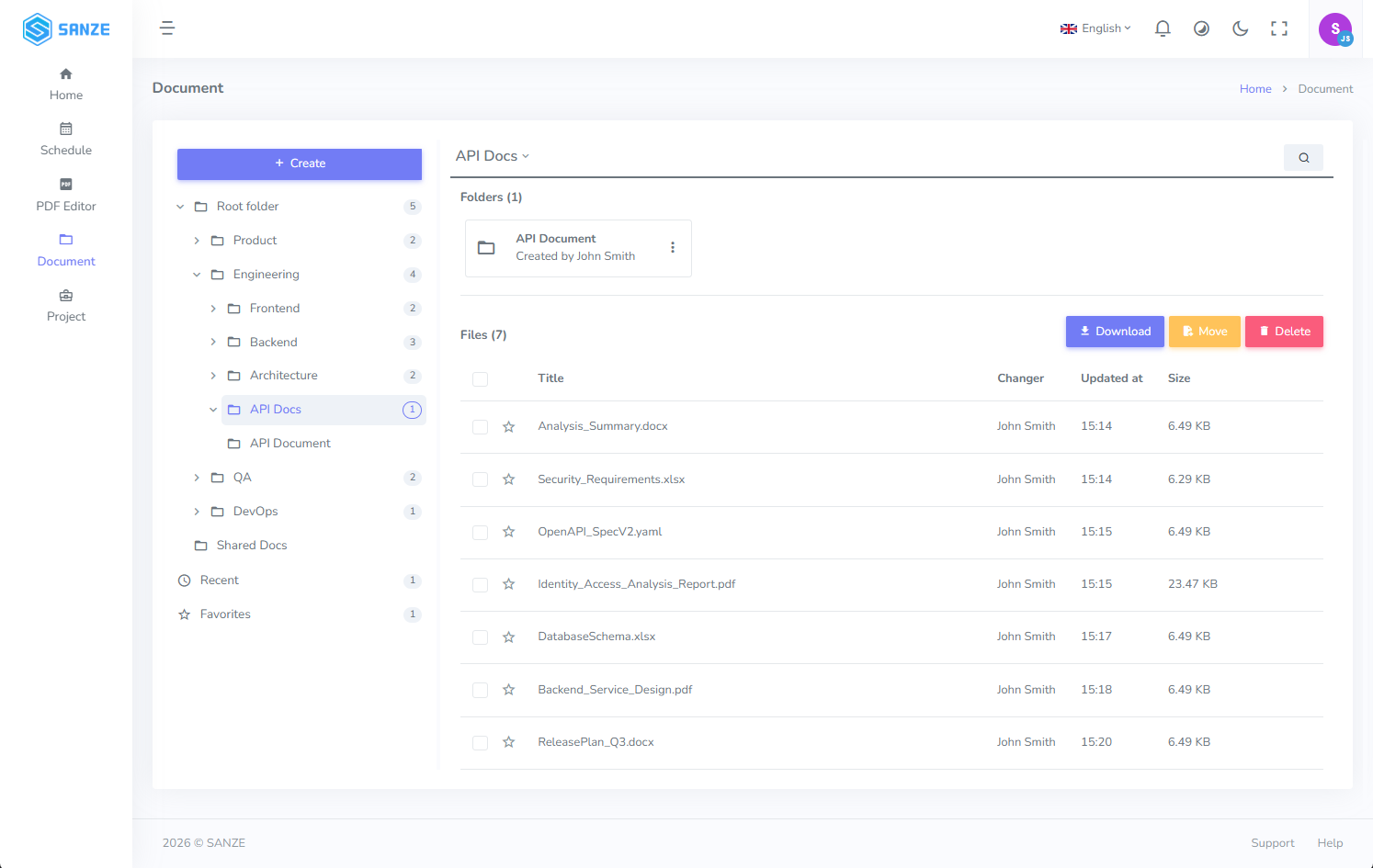Image resolution: width=1373 pixels, height=868 pixels.
Task: Star DatabaseSchema.xlsx as favorite
Action: point(509,637)
